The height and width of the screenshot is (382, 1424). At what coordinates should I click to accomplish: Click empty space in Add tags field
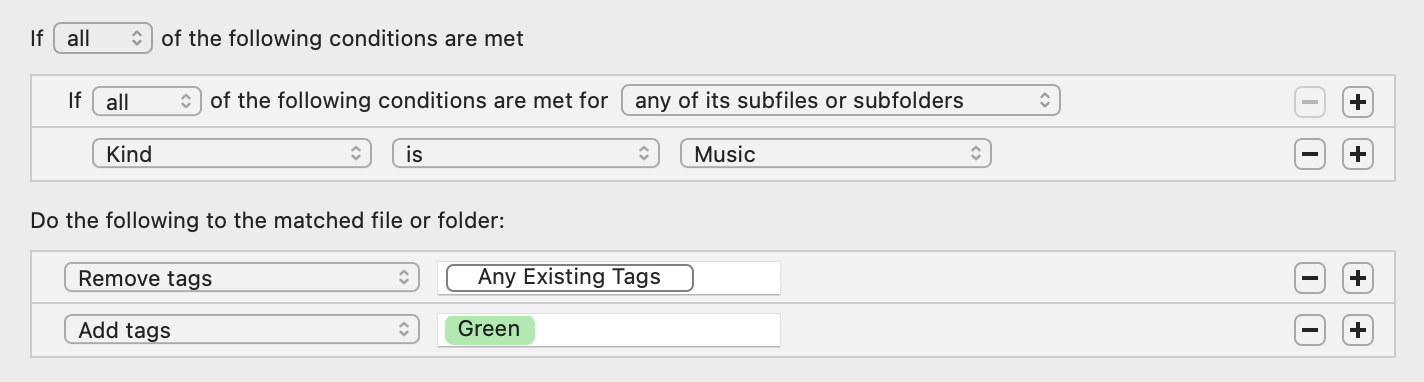click(x=657, y=330)
